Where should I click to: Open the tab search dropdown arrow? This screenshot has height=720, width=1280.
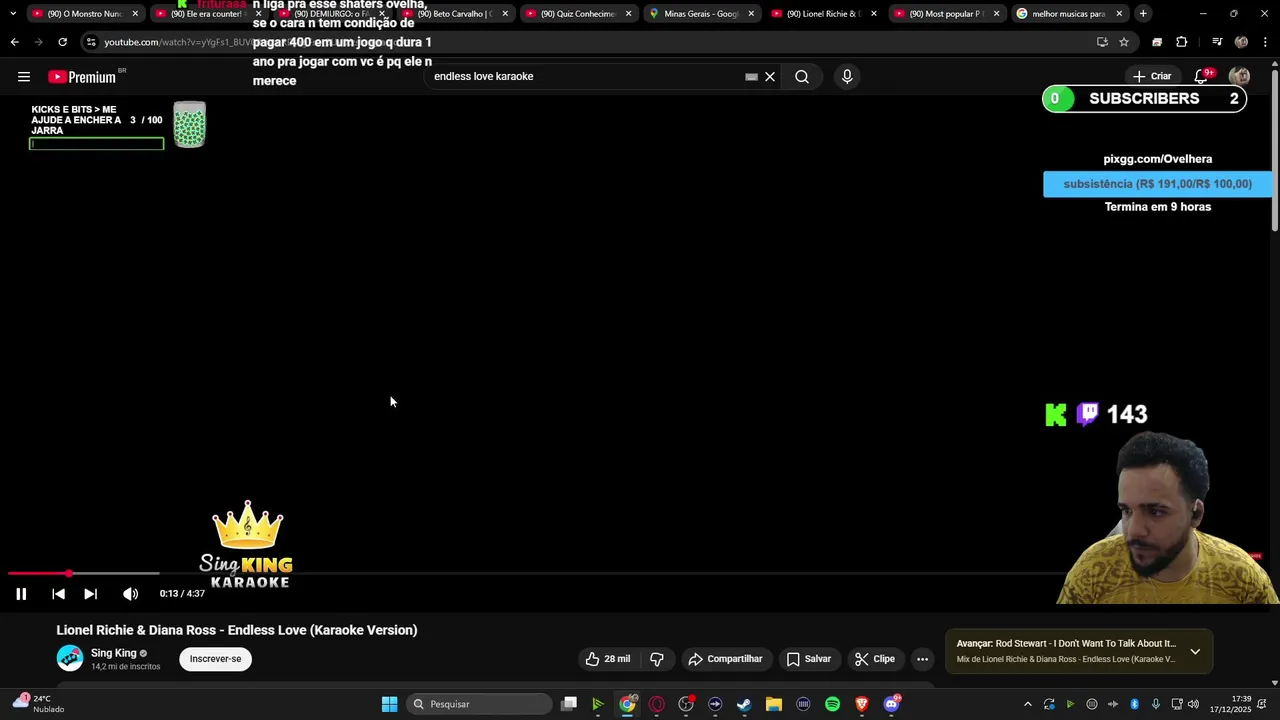click(x=12, y=14)
